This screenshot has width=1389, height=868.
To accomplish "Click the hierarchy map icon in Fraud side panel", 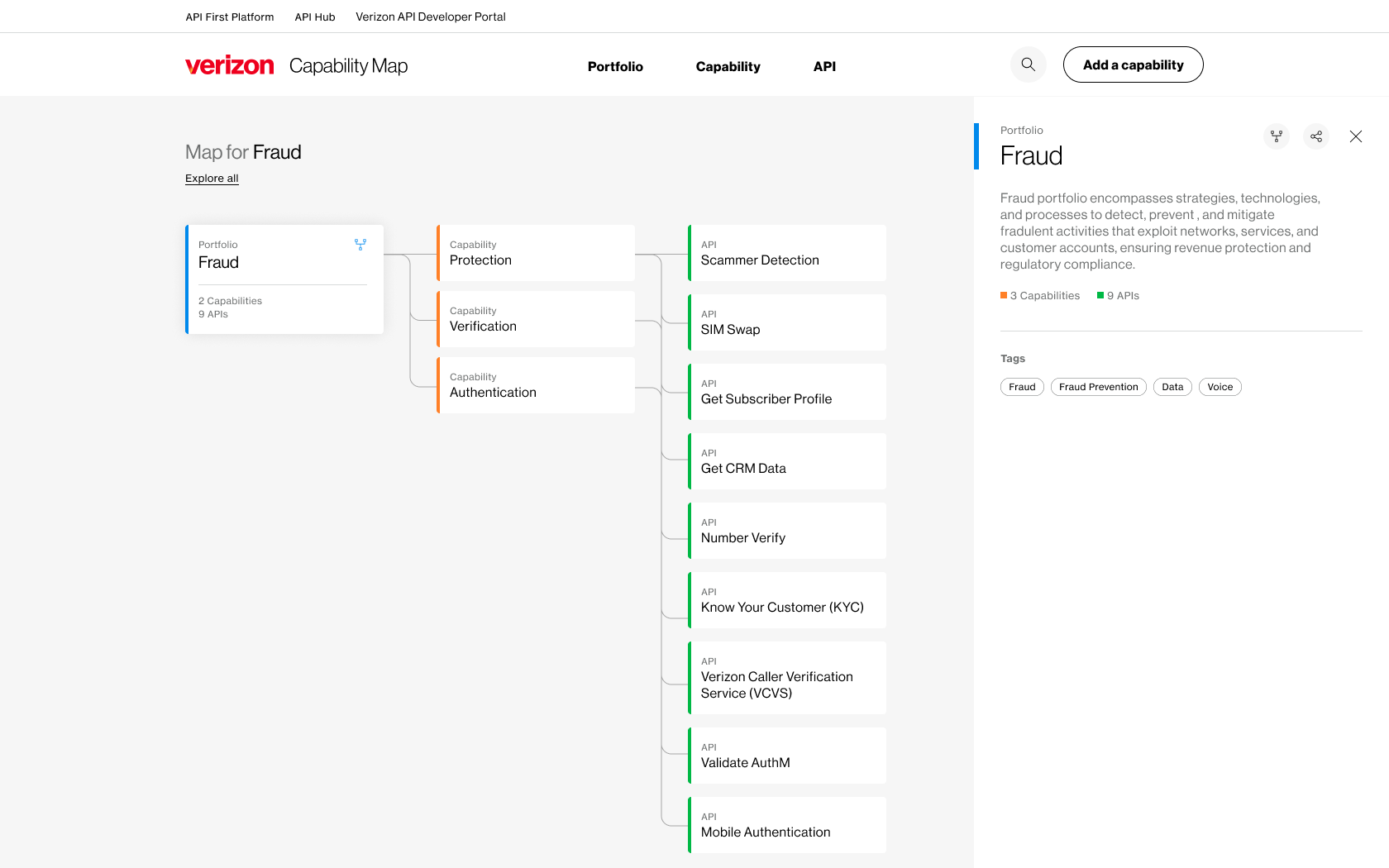I will 1277,136.
